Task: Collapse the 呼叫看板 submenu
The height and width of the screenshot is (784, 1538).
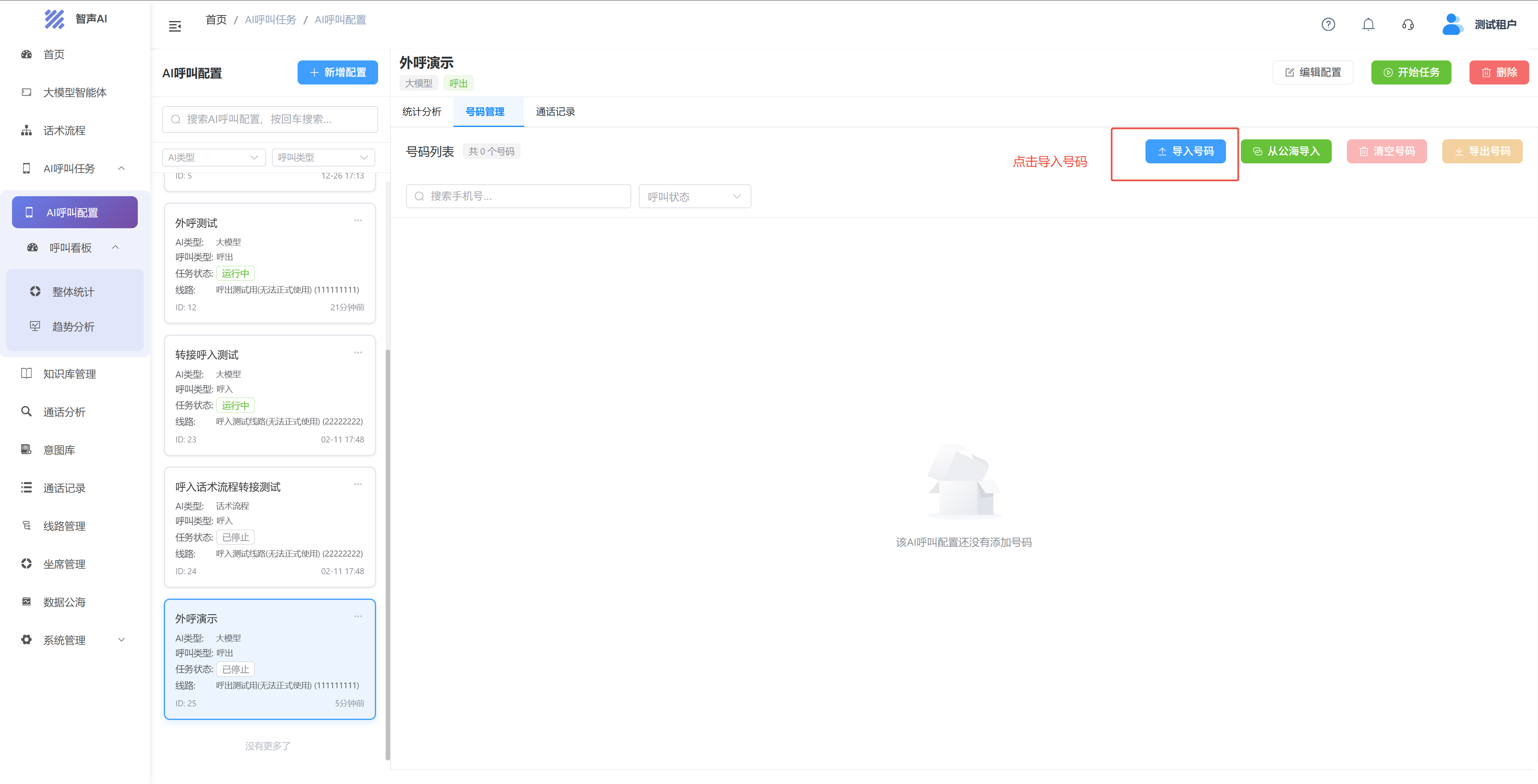Action: 115,247
